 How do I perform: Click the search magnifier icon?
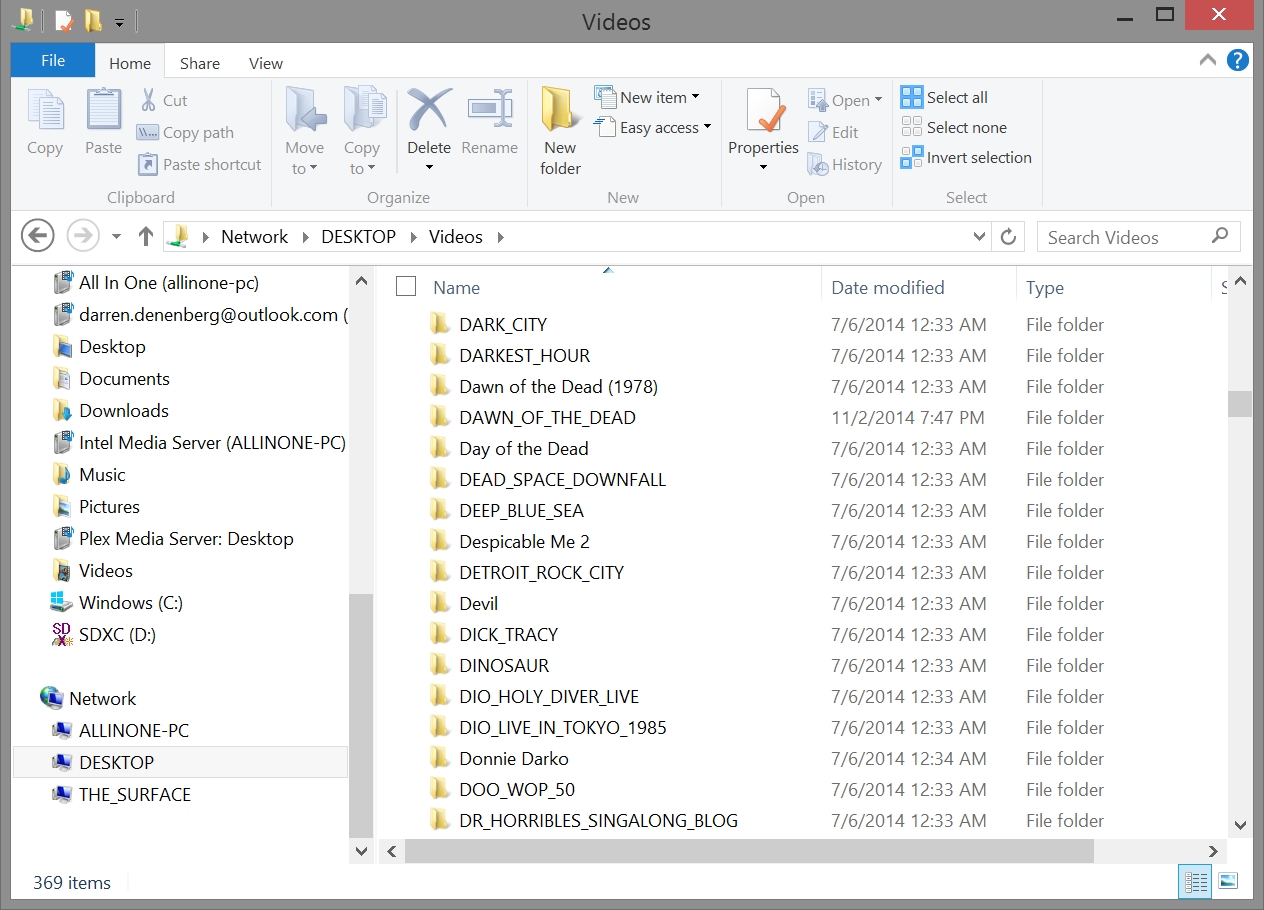(1219, 236)
